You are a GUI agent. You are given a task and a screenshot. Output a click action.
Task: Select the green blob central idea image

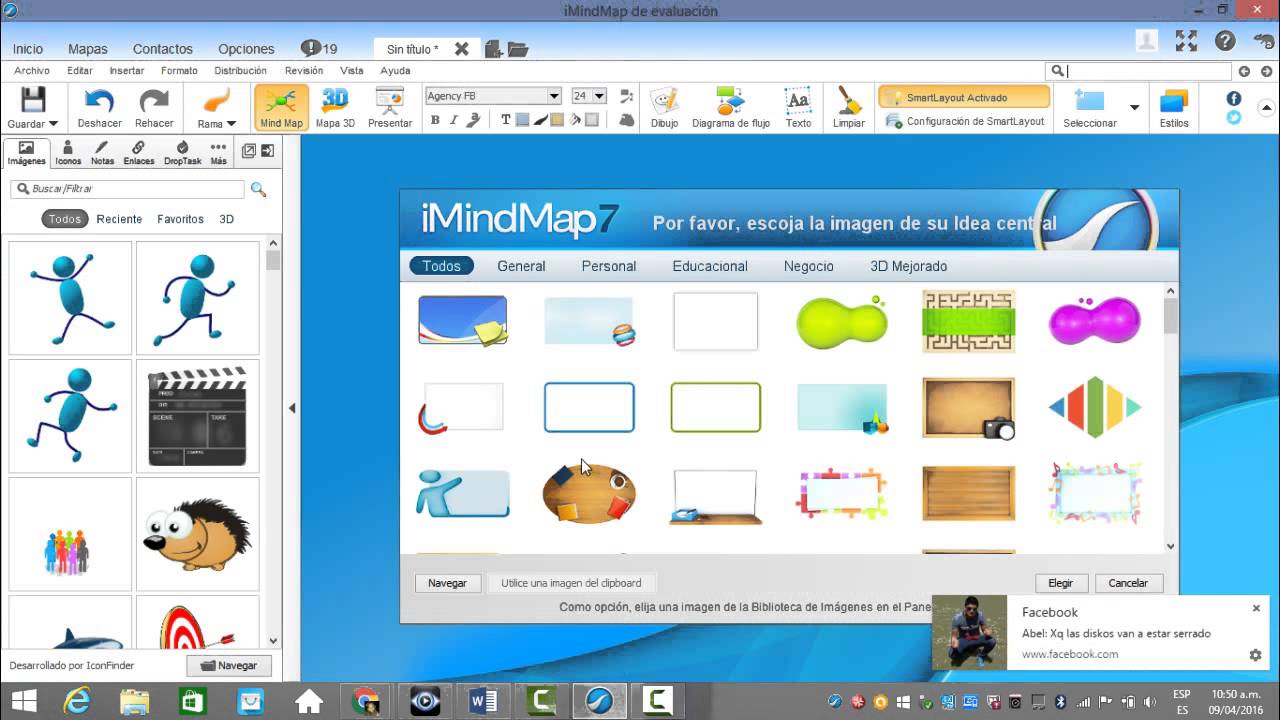(842, 322)
